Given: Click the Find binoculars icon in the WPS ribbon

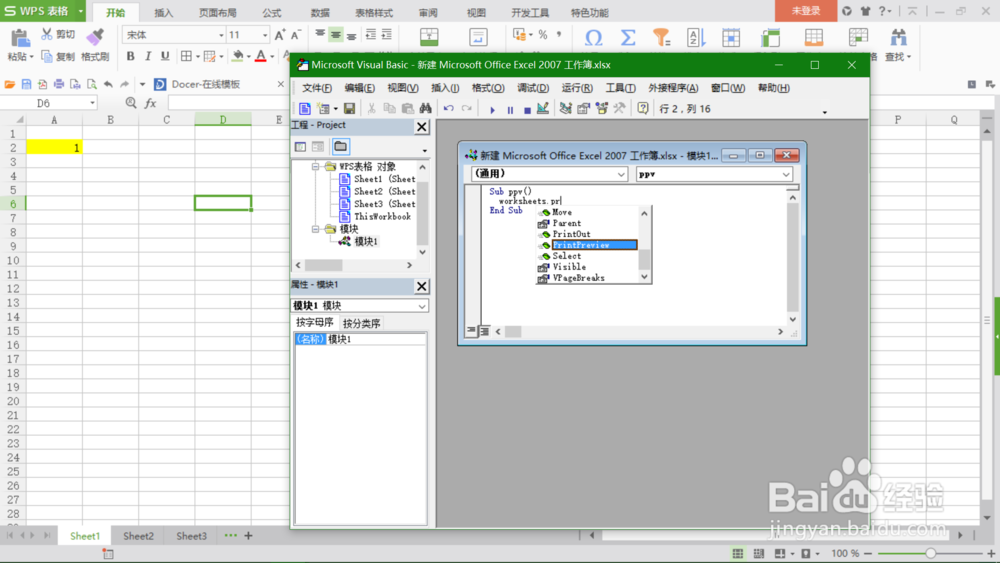Looking at the screenshot, I should 898,38.
